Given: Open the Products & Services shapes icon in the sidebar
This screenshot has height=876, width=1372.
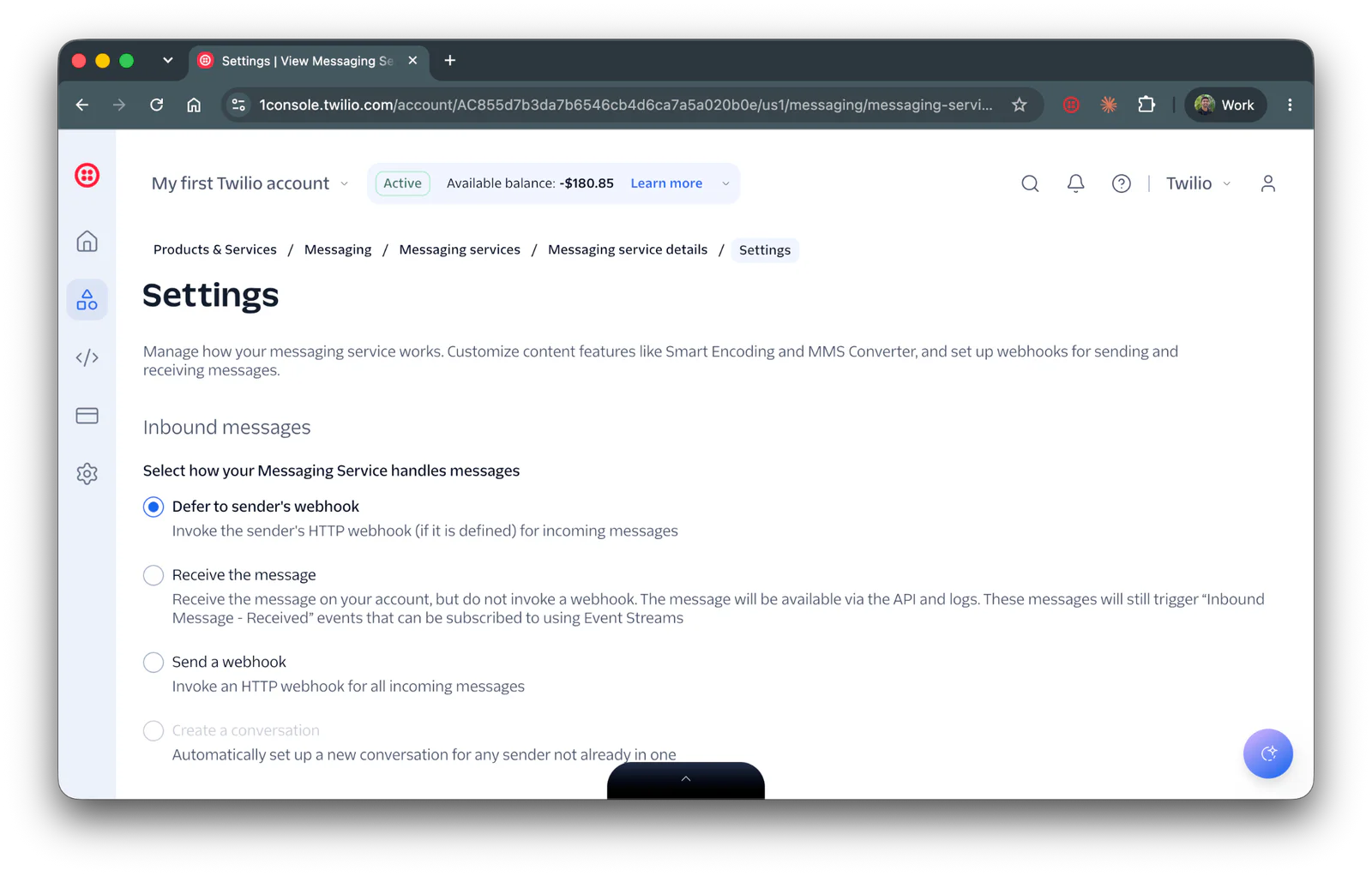Looking at the screenshot, I should tap(87, 300).
